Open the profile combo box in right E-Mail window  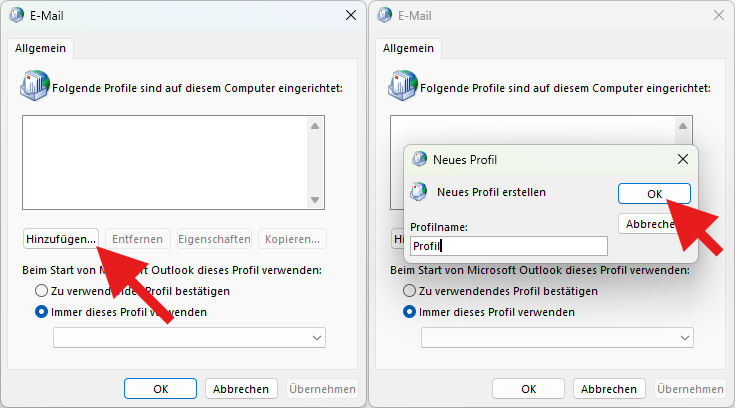(x=685, y=339)
